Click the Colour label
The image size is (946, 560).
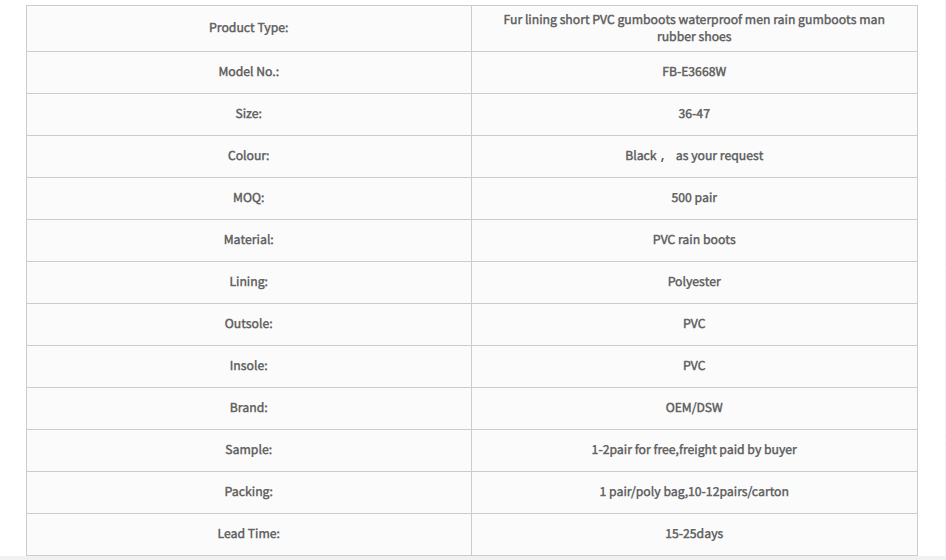249,156
